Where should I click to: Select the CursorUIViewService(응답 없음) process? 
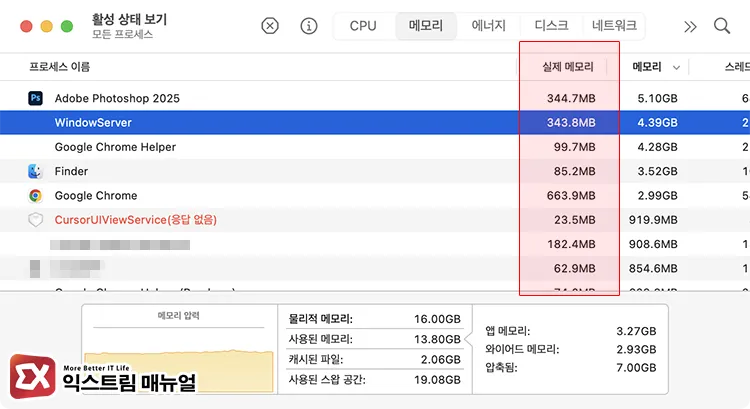135,220
